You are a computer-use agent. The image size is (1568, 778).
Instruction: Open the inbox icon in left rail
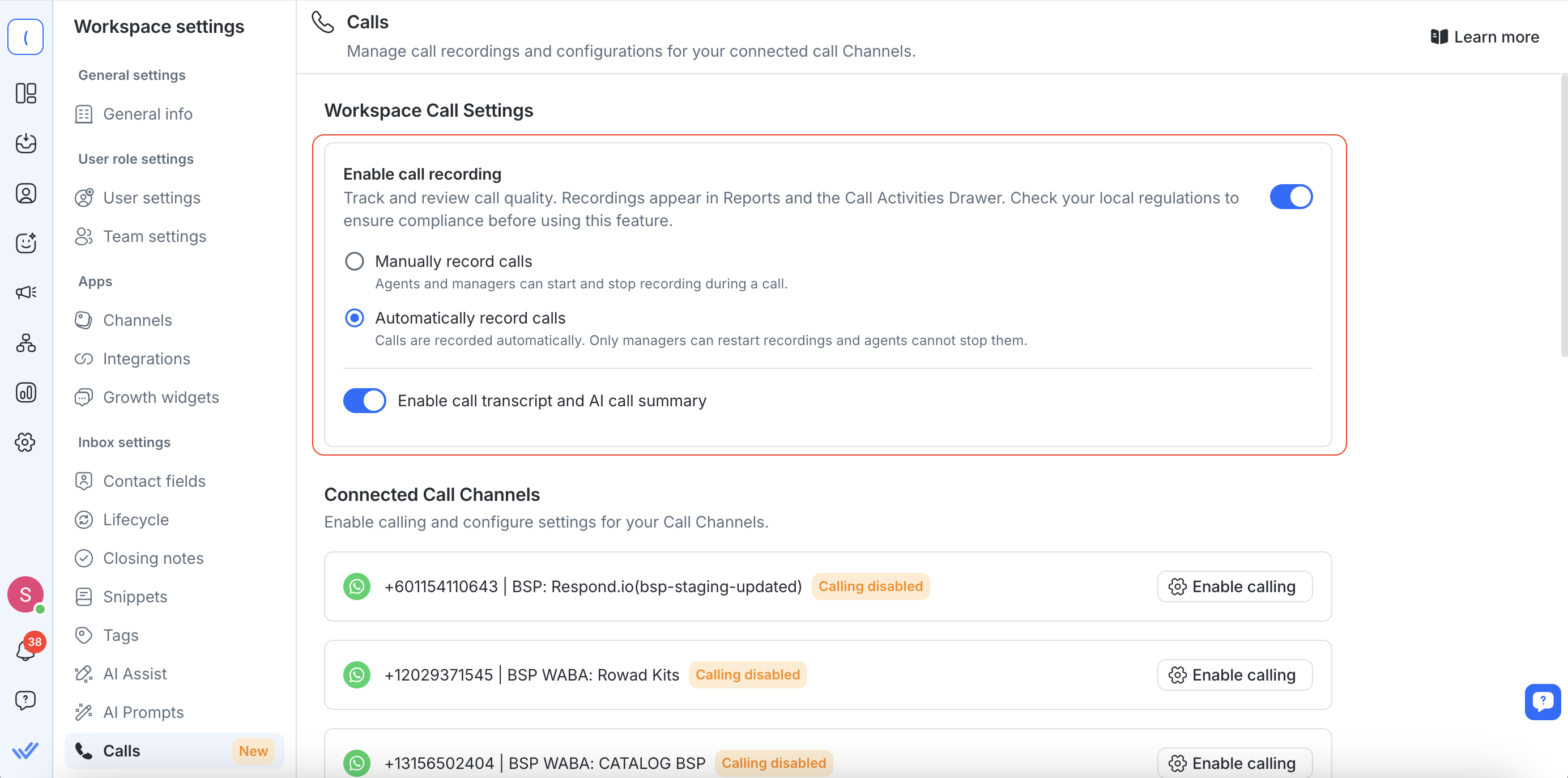point(25,143)
